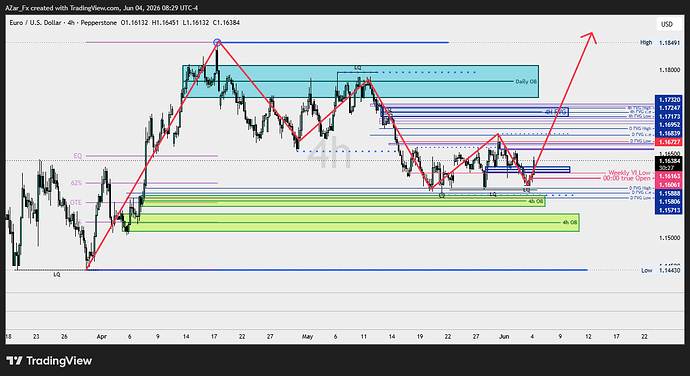Click the H1.16451 high value

tap(165, 22)
